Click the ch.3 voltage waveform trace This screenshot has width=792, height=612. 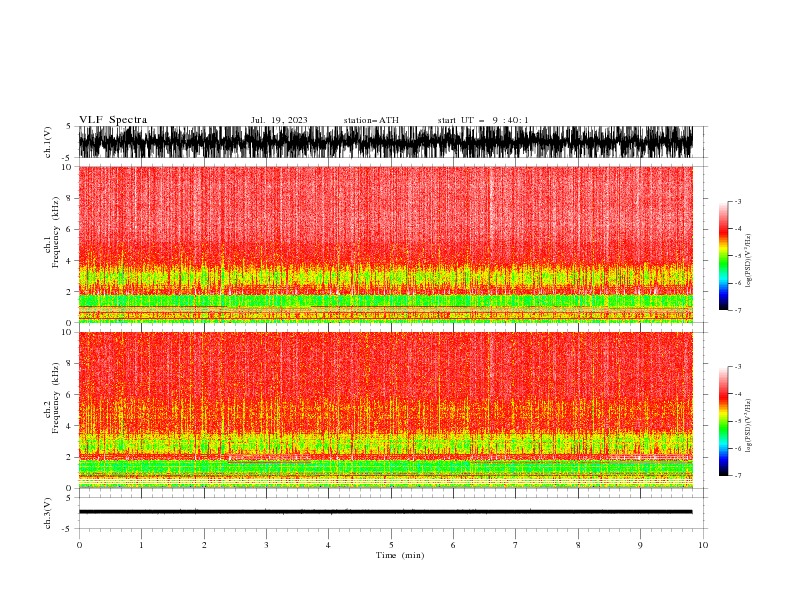tap(385, 512)
